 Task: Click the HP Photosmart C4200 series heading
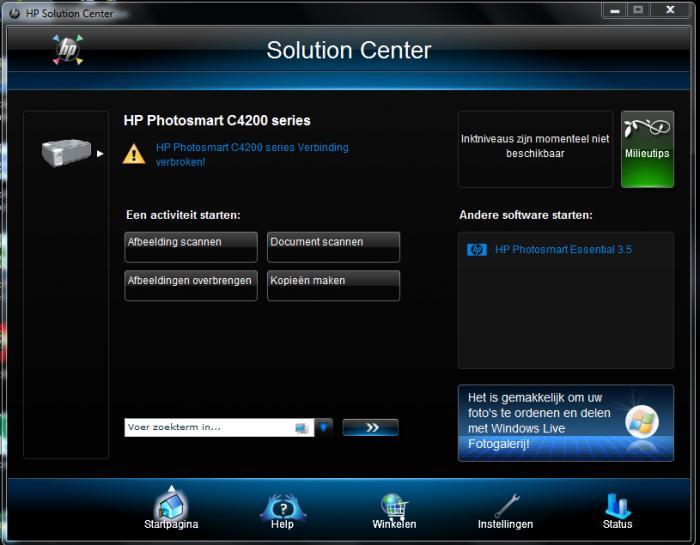coord(217,121)
